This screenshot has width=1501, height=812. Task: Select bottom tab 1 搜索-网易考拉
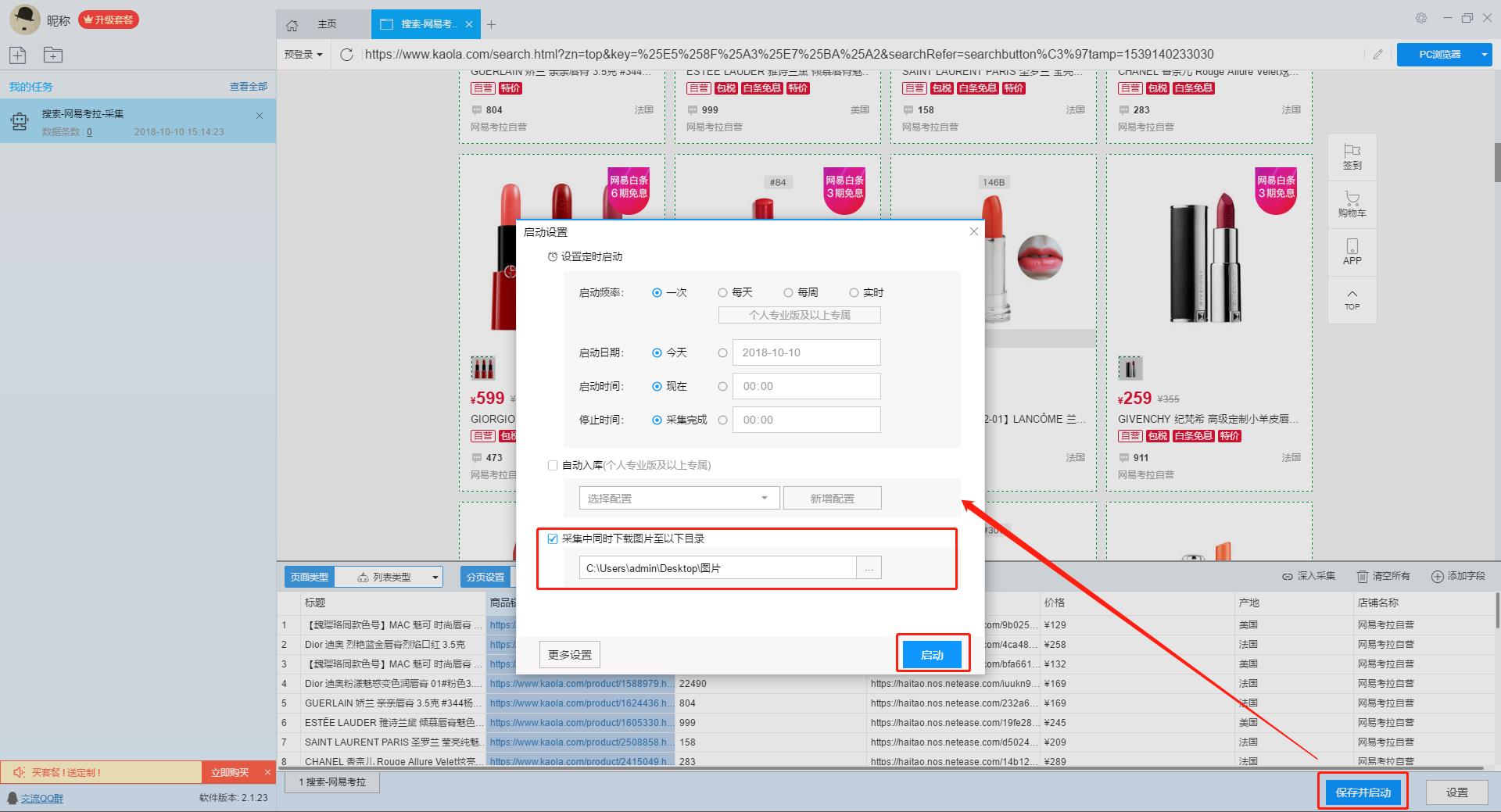click(332, 782)
